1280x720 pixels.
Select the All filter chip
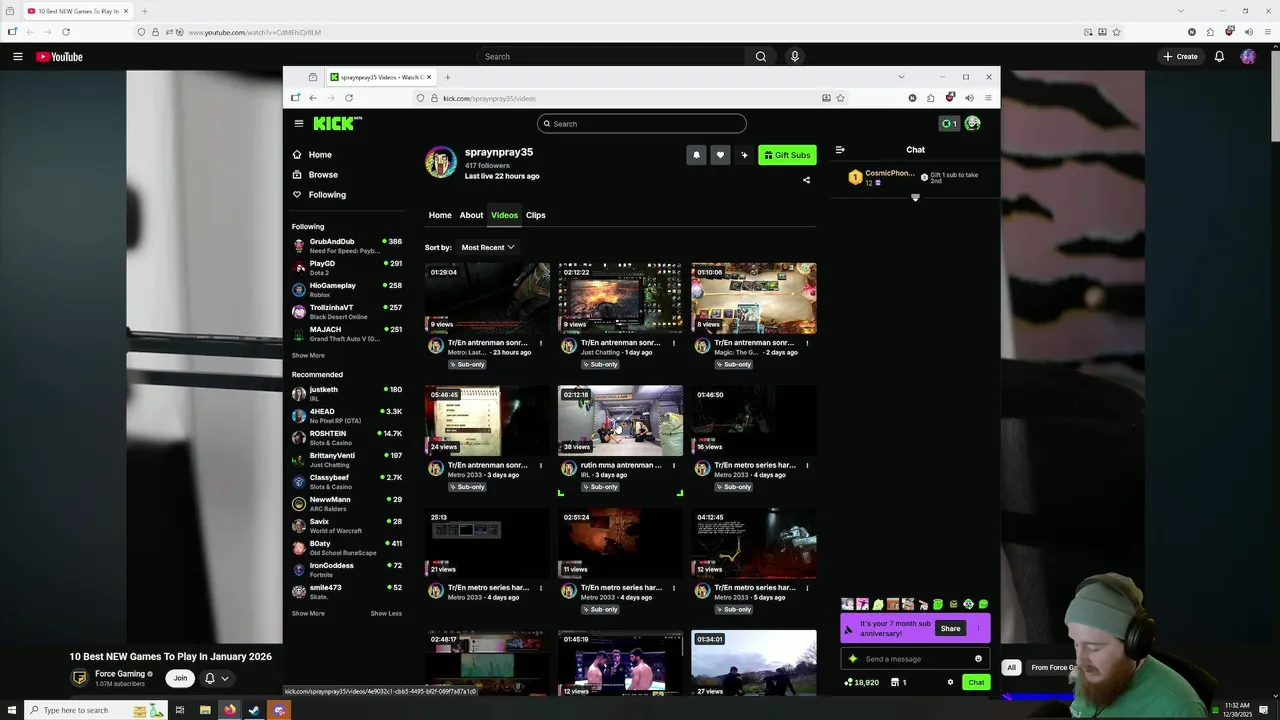(x=1011, y=668)
